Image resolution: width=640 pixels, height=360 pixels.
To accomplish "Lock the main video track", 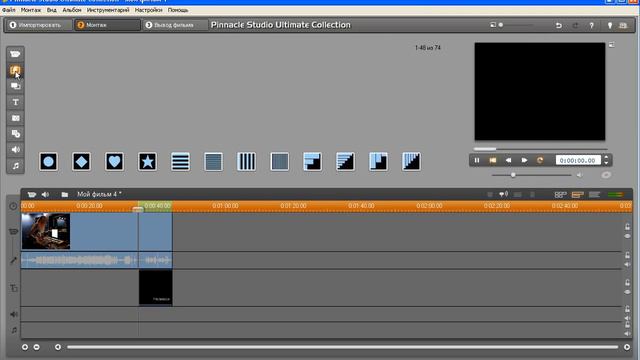I will point(627,227).
